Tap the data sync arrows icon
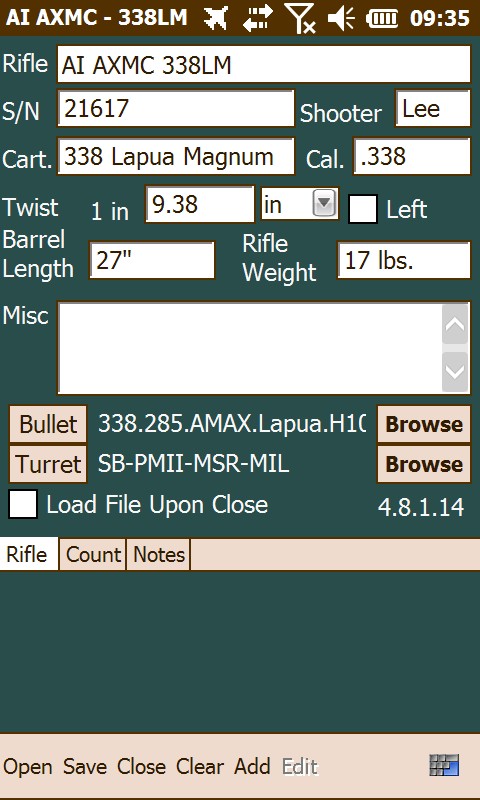 point(258,19)
